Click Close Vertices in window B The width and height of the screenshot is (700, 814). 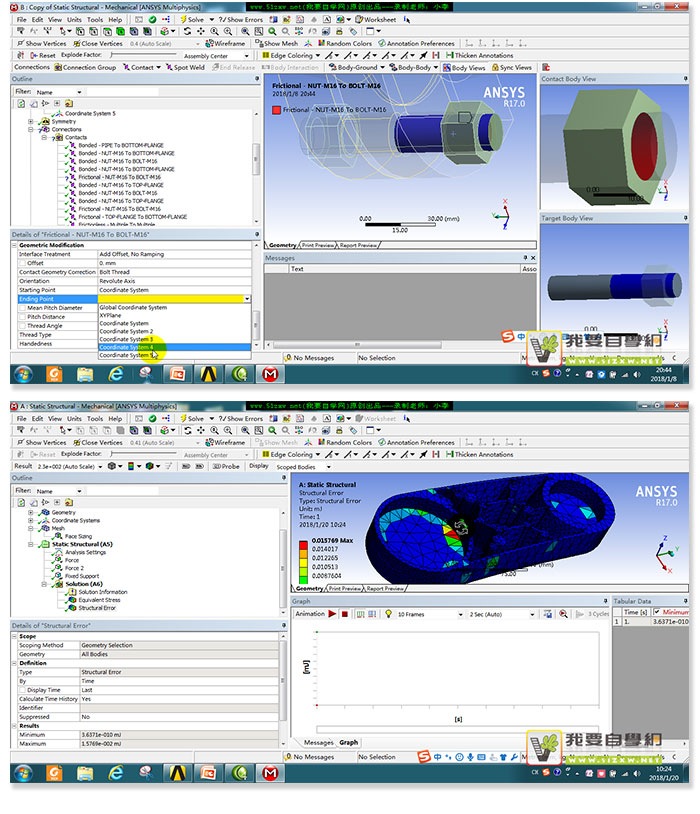point(98,44)
